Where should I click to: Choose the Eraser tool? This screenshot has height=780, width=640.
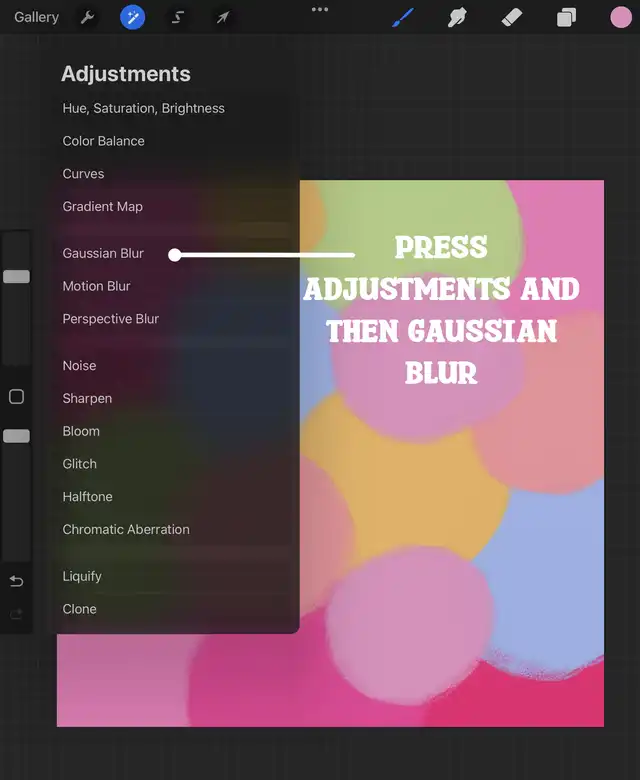(511, 17)
